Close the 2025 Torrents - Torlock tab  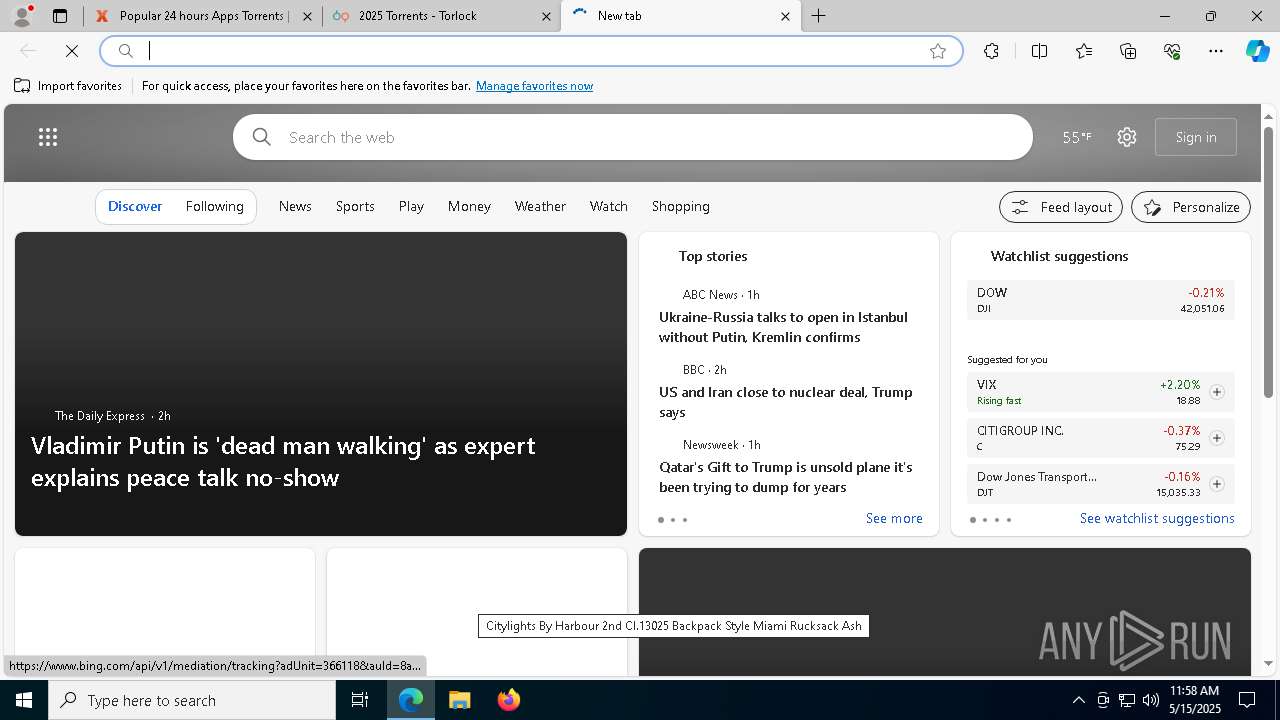point(546,16)
